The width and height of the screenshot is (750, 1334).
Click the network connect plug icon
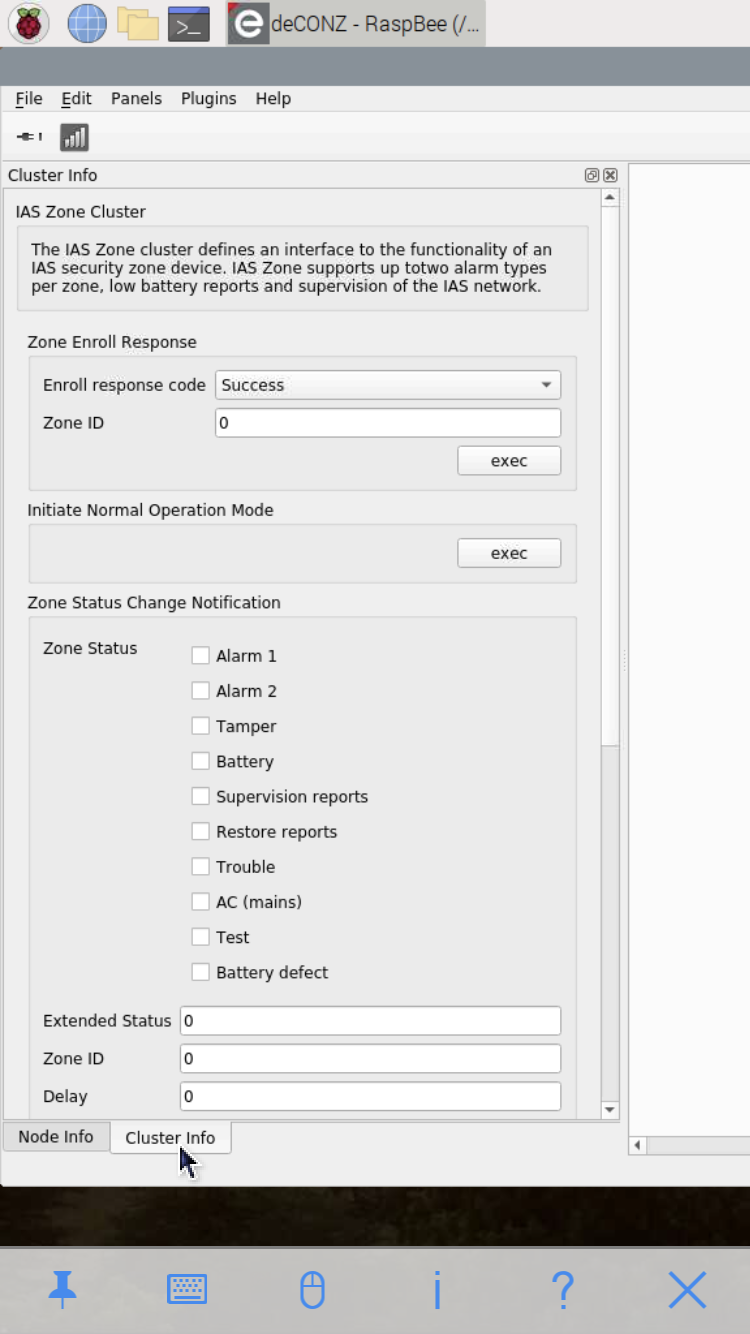tap(30, 137)
